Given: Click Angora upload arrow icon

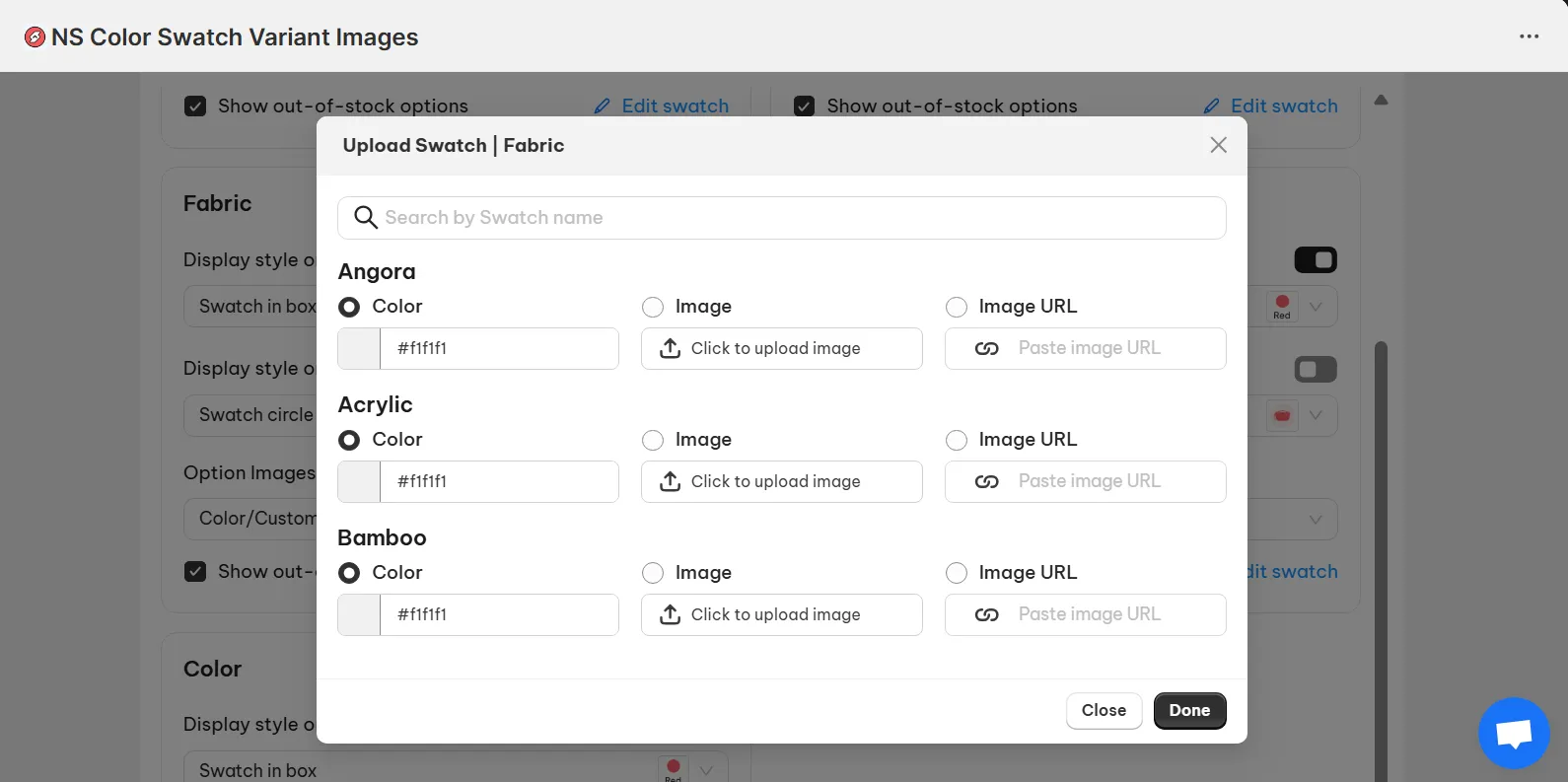Looking at the screenshot, I should (671, 348).
